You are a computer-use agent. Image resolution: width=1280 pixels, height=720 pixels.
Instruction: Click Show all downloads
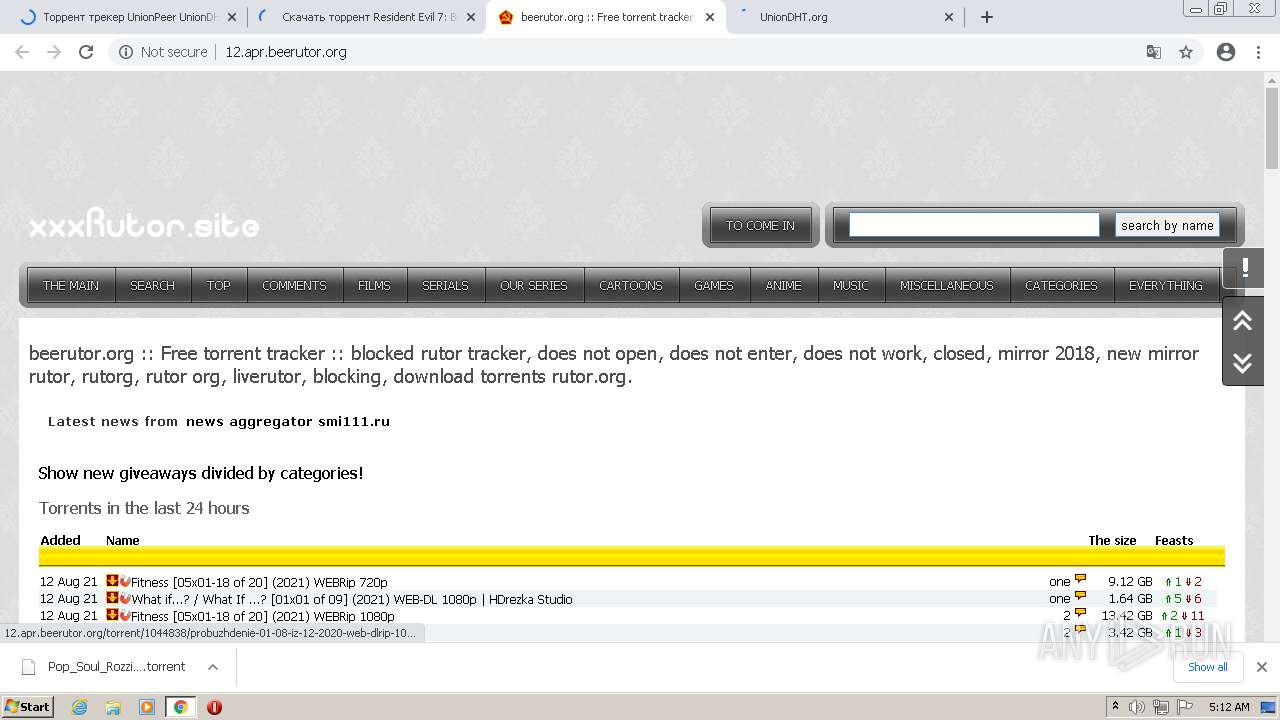(x=1208, y=667)
